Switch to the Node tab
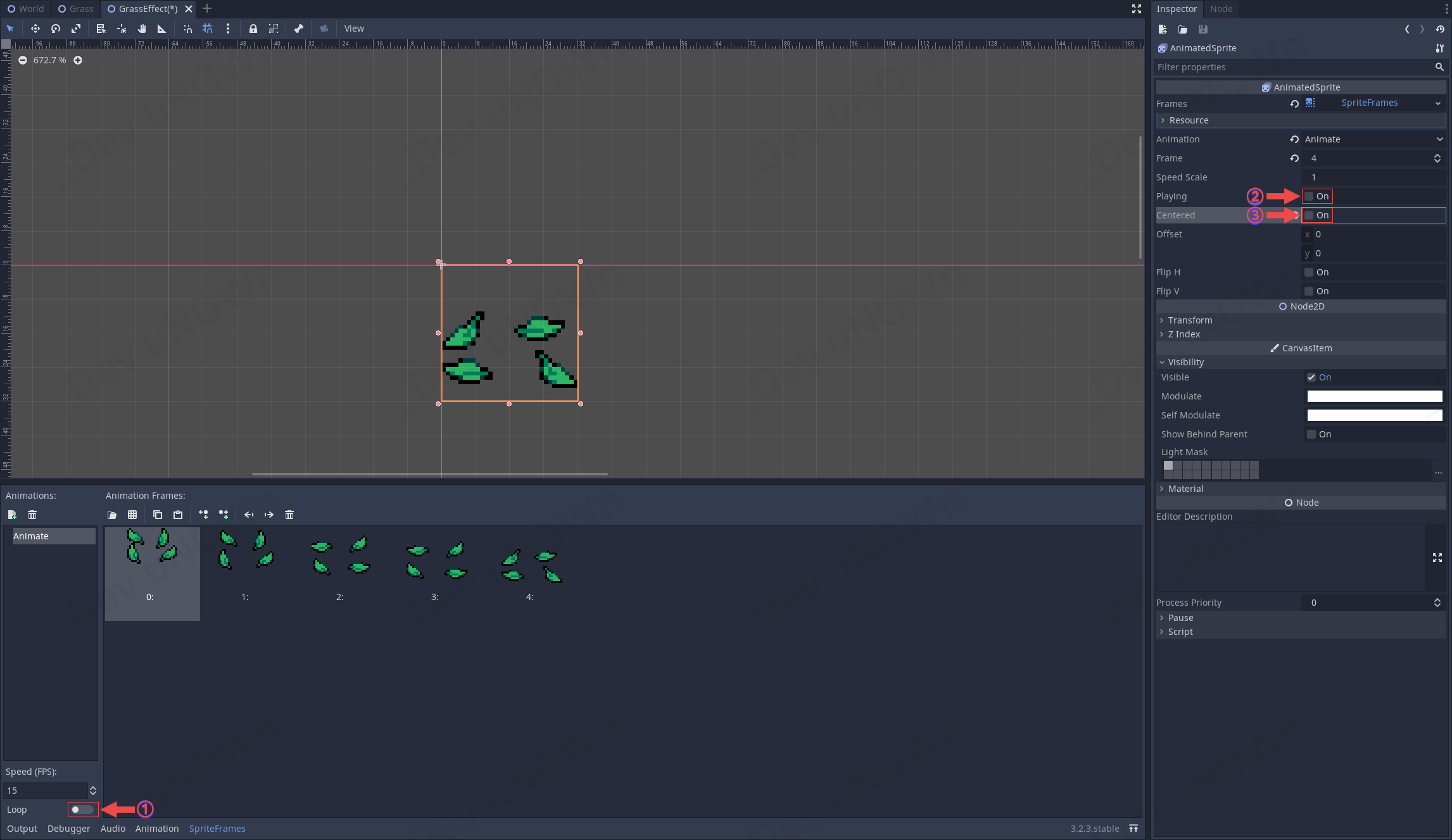The height and width of the screenshot is (840, 1452). [1220, 9]
